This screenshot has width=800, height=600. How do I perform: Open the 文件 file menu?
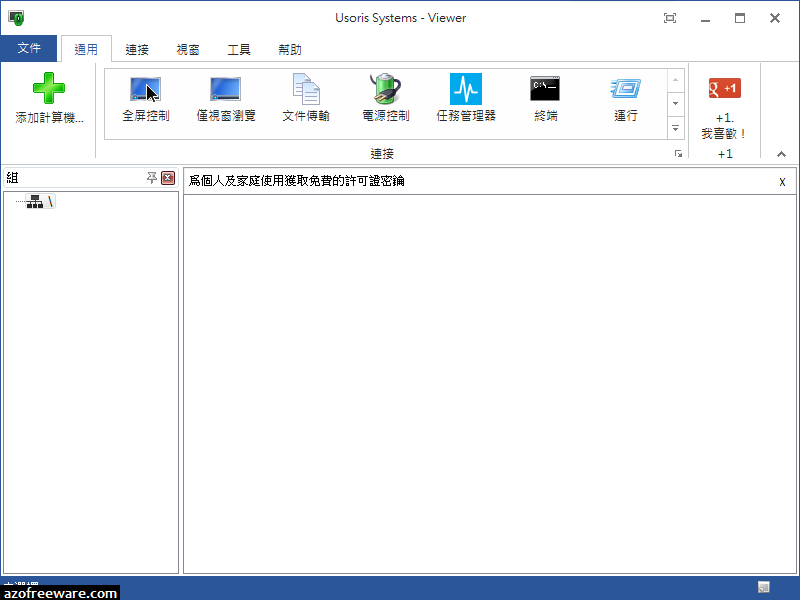[x=29, y=48]
